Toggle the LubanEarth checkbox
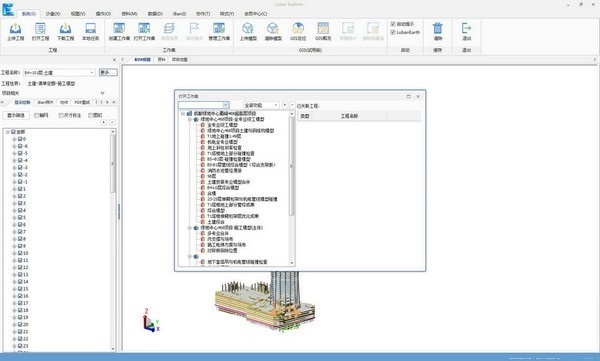600x361 pixels. pyautogui.click(x=393, y=33)
